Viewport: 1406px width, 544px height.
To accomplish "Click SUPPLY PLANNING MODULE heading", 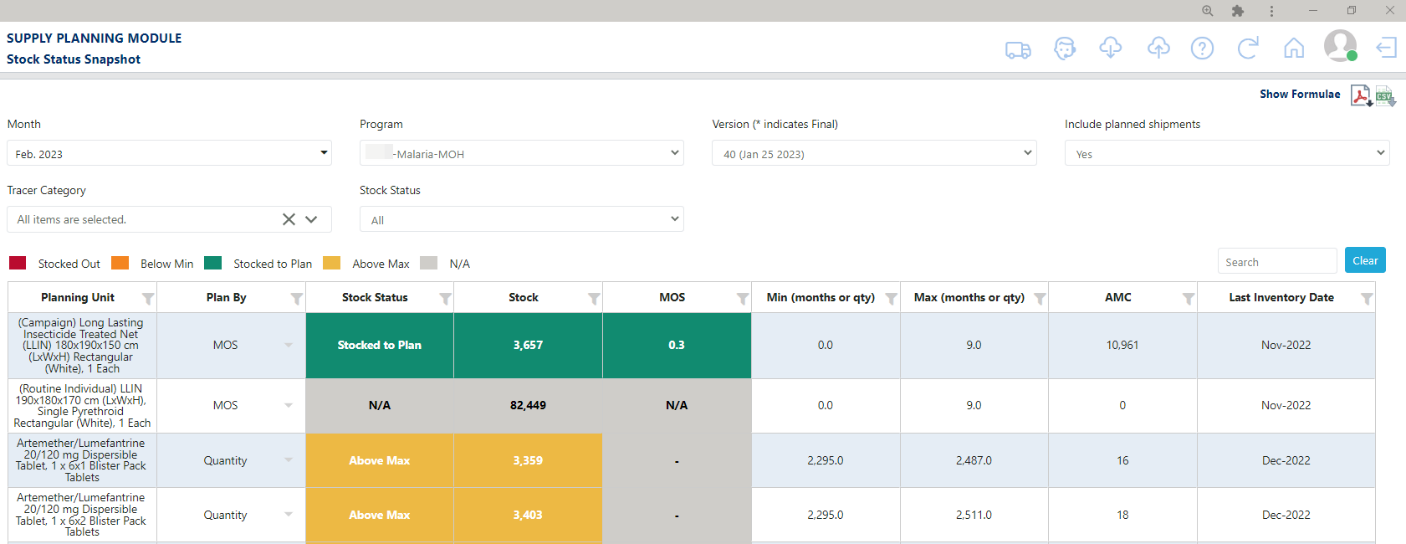I will coord(94,38).
